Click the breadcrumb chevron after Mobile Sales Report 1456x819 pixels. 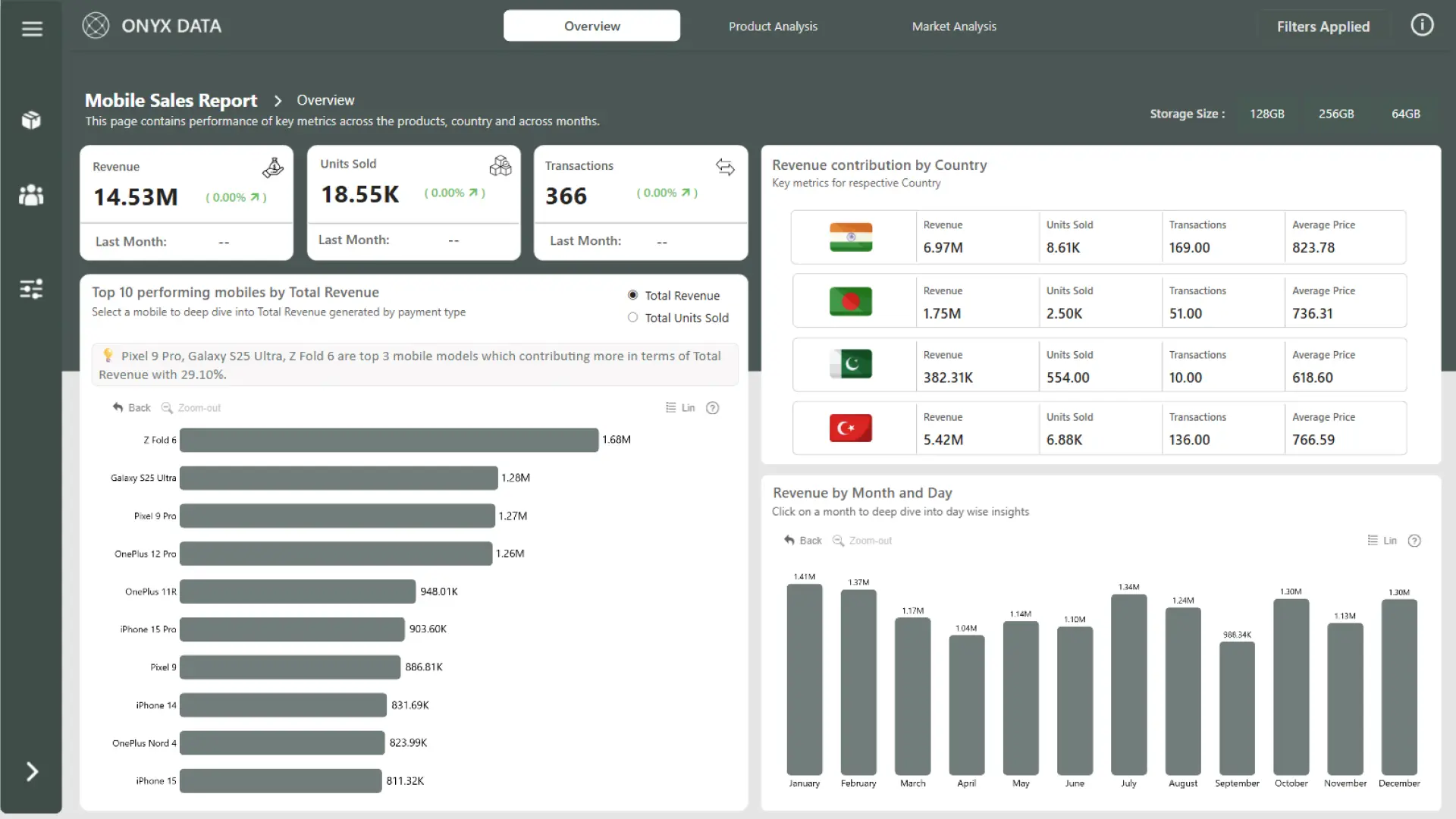pos(278,101)
